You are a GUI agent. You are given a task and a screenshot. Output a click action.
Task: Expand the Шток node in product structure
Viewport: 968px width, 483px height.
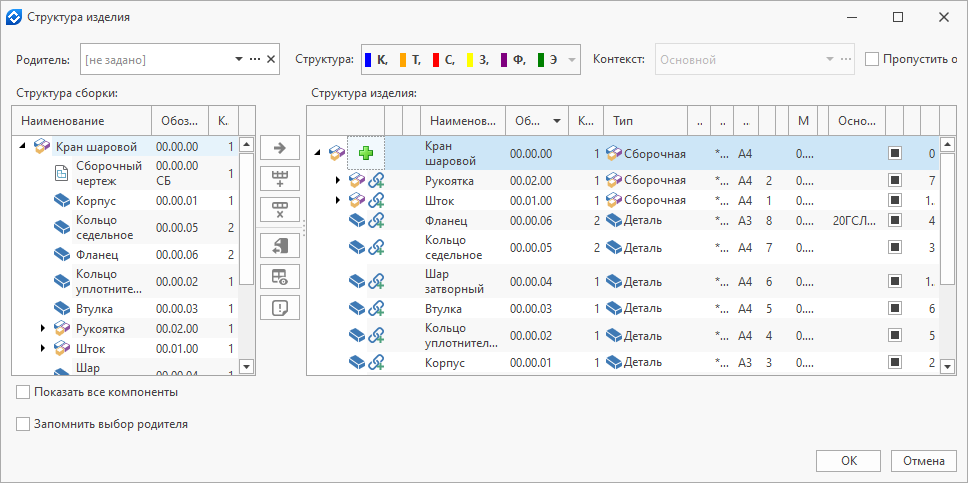click(337, 201)
